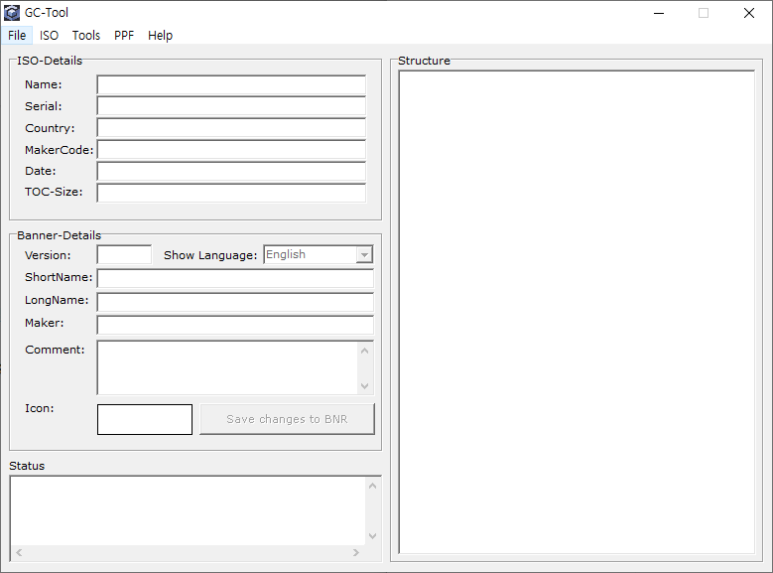Click the LongName input field
This screenshot has width=773, height=573.
pos(235,302)
